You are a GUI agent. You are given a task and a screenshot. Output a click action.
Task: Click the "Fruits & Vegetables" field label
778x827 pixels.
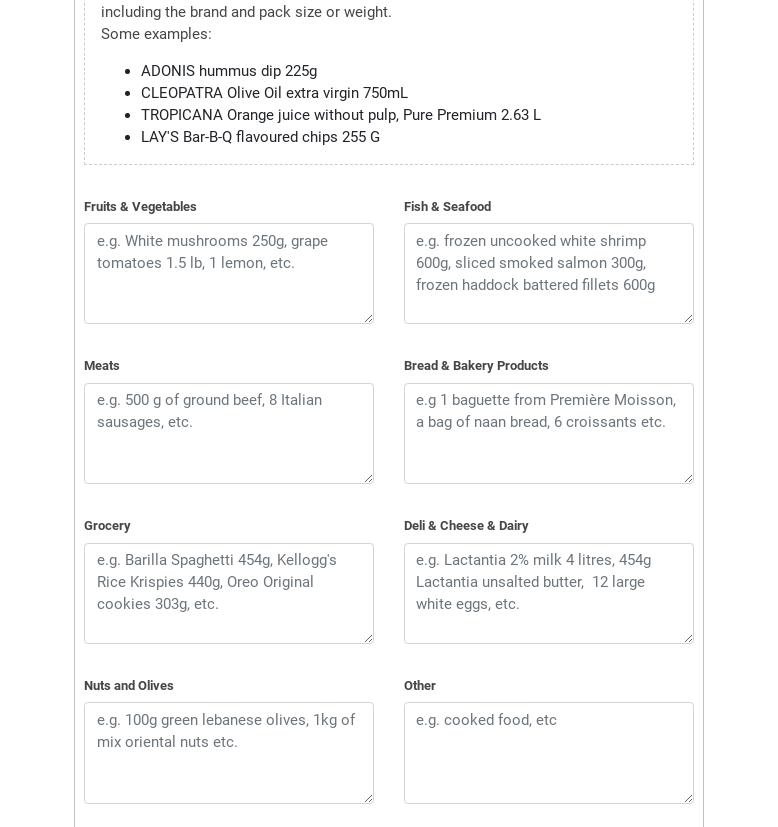pyautogui.click(x=140, y=207)
